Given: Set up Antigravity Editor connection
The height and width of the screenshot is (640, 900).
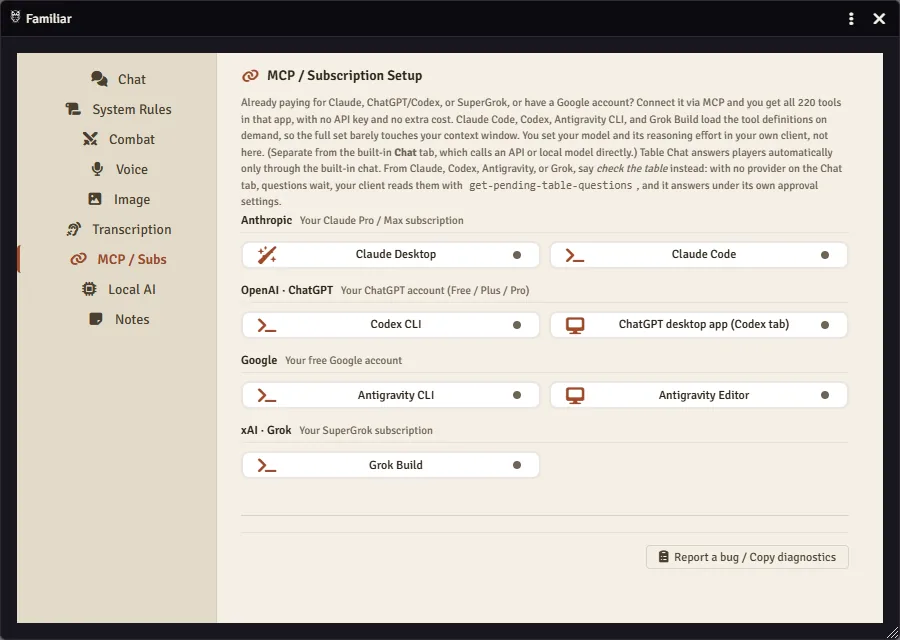Looking at the screenshot, I should click(699, 395).
